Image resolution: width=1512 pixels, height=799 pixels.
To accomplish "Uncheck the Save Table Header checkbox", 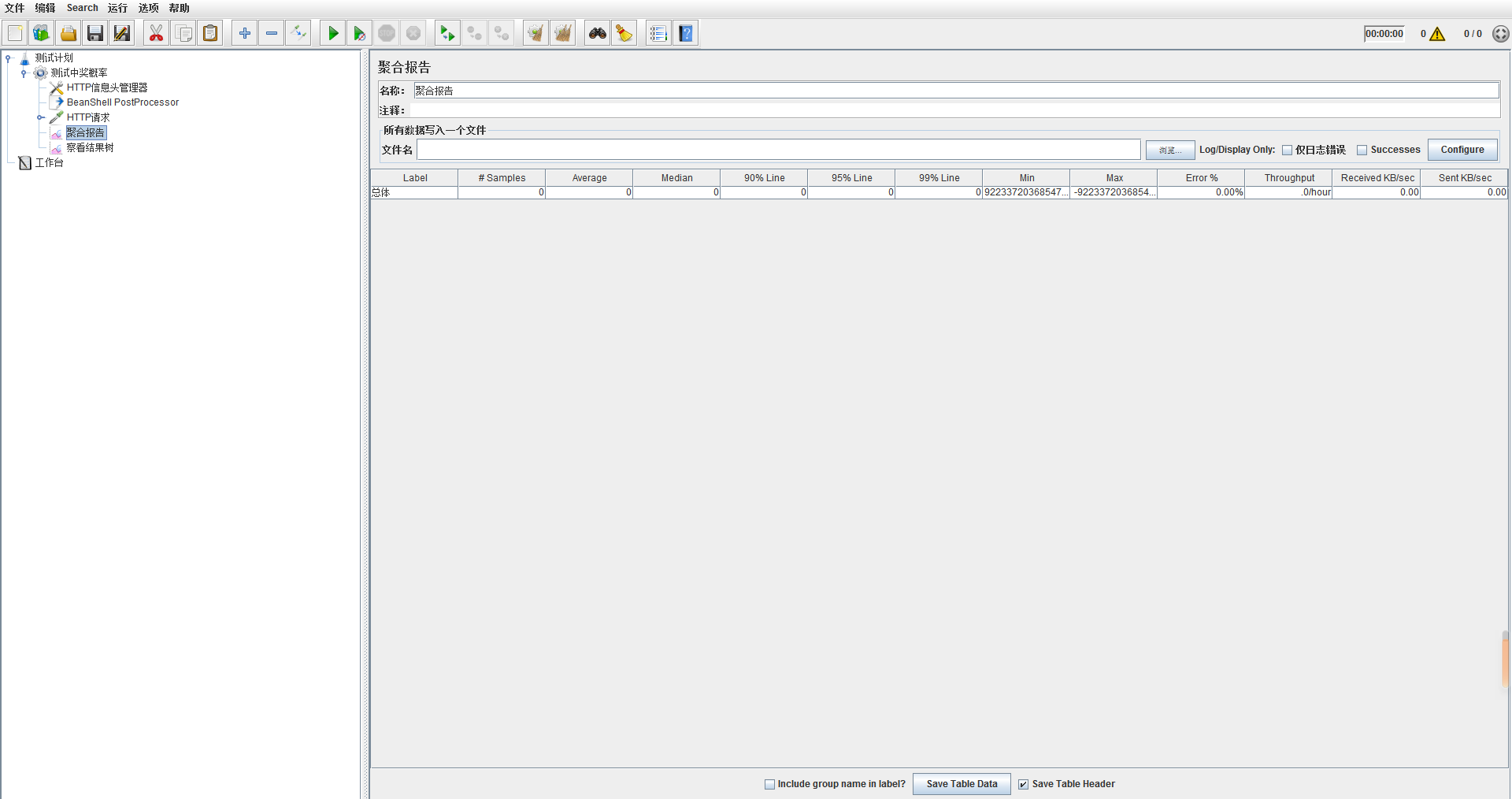I will pos(1023,784).
